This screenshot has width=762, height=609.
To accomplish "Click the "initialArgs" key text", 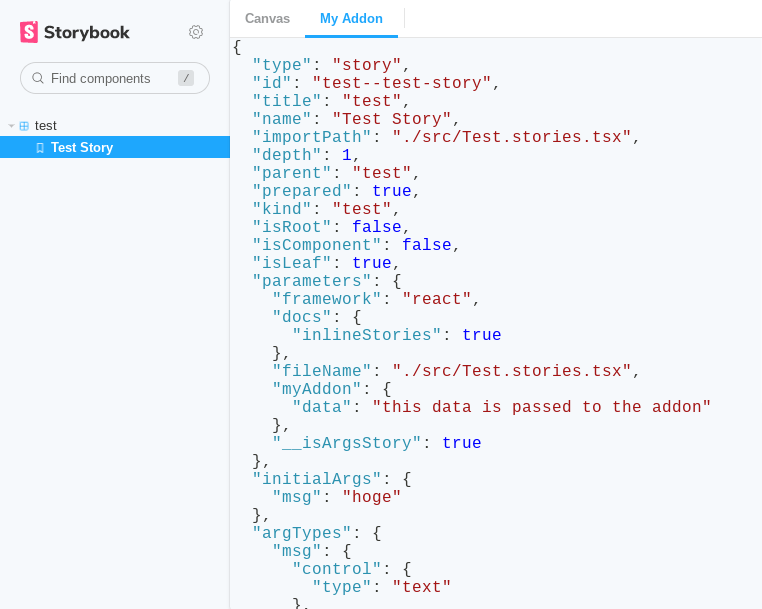I will click(317, 478).
